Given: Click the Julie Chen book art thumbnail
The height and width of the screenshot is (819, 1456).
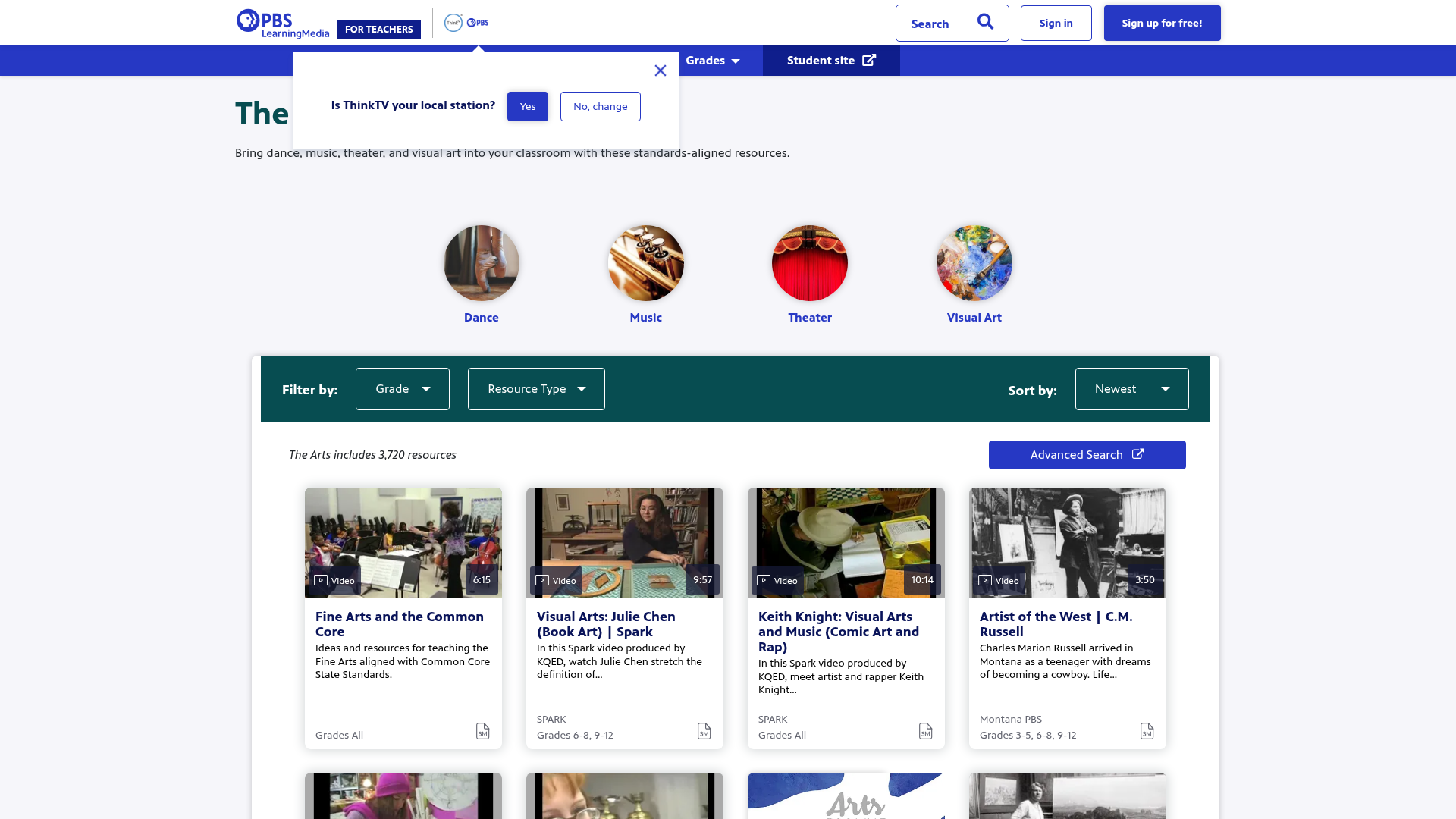Looking at the screenshot, I should 625,543.
